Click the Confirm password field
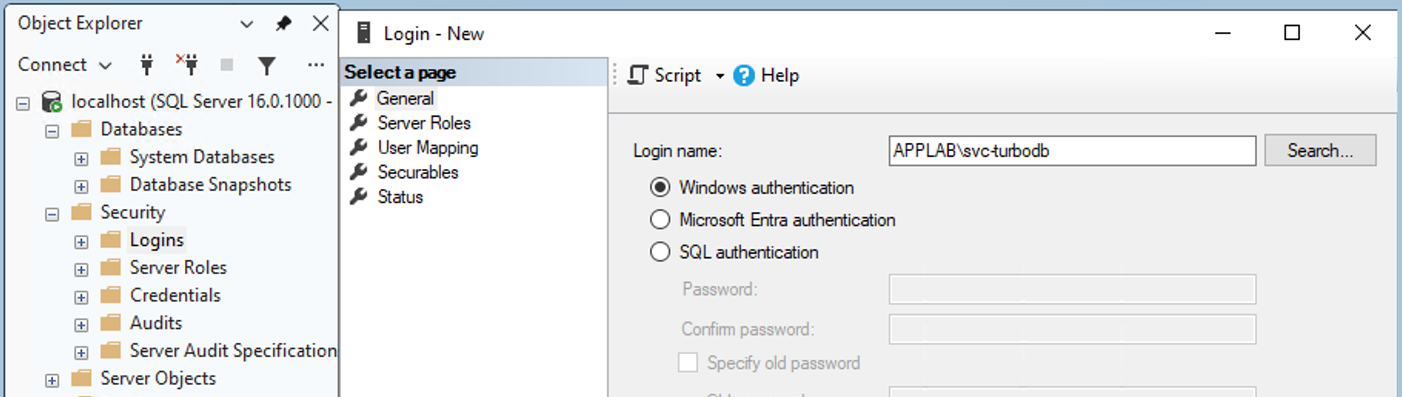 (1072, 329)
